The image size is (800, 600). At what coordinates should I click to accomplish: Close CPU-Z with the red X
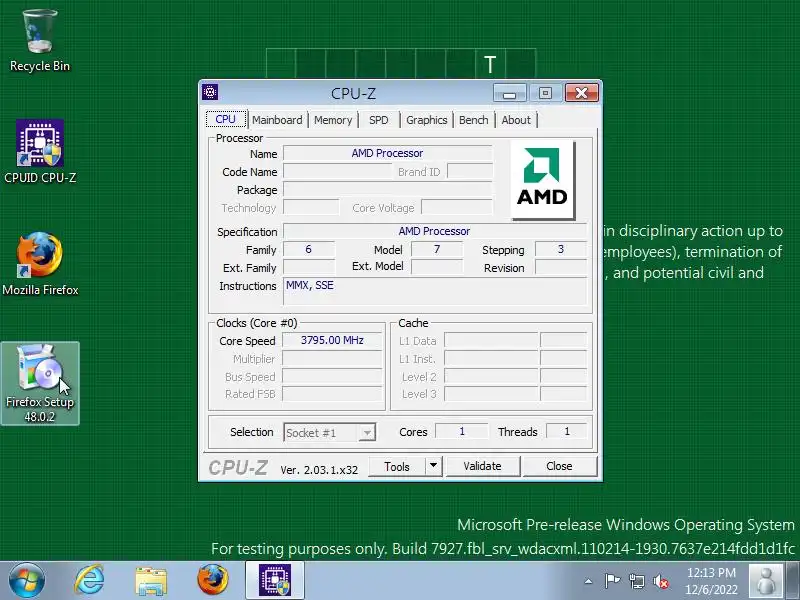581,93
